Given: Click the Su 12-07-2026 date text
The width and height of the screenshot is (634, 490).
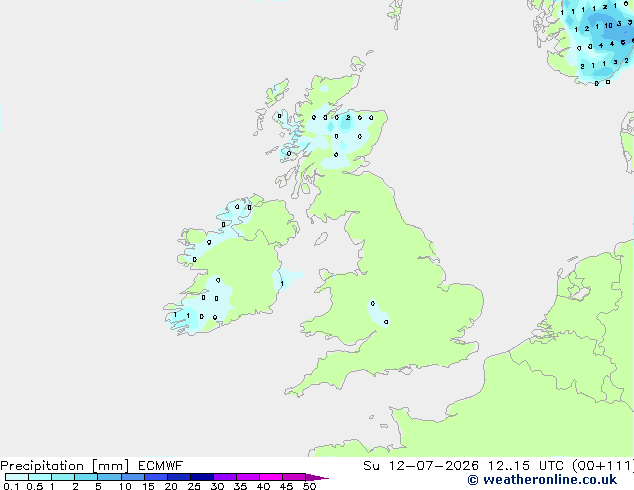Looking at the screenshot, I should coord(421,466).
